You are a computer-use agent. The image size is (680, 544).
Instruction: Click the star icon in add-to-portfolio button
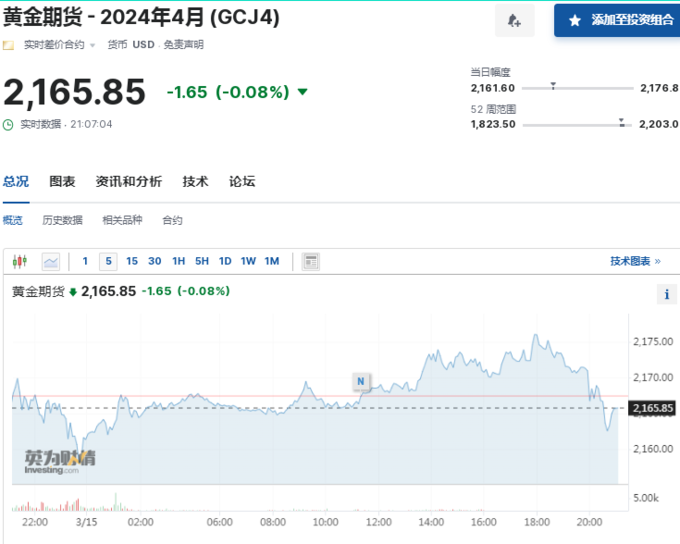[x=575, y=20]
